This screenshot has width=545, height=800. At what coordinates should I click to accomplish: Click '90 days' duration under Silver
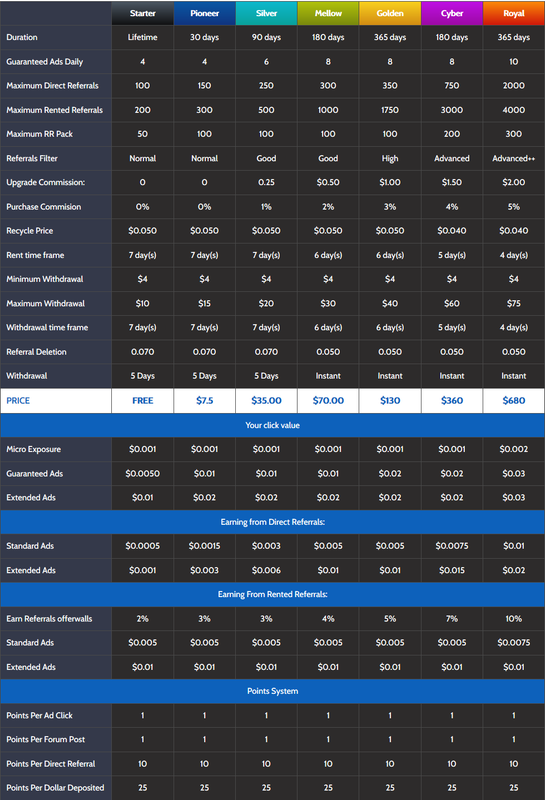pyautogui.click(x=266, y=37)
